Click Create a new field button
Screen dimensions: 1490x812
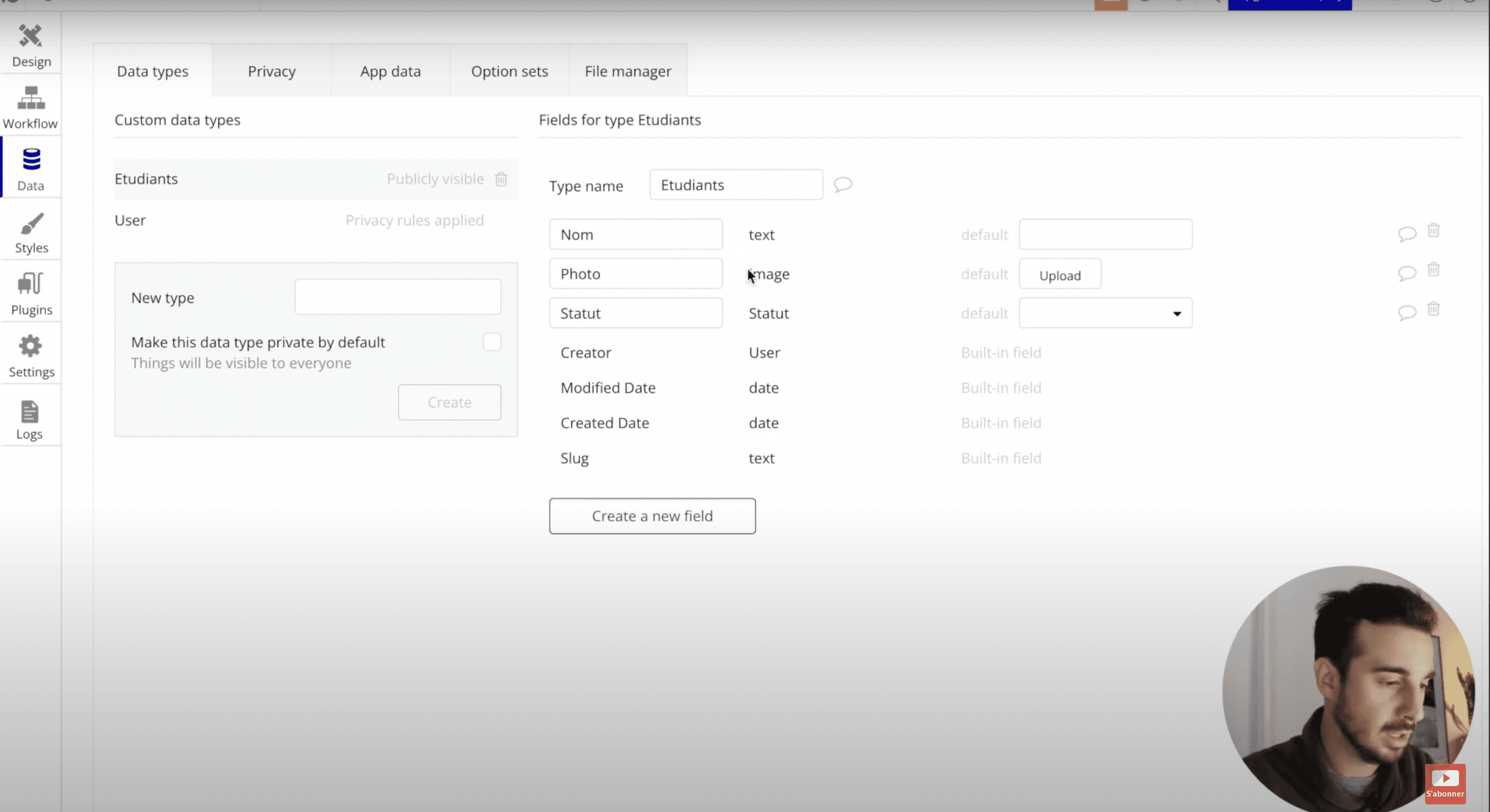(x=652, y=515)
